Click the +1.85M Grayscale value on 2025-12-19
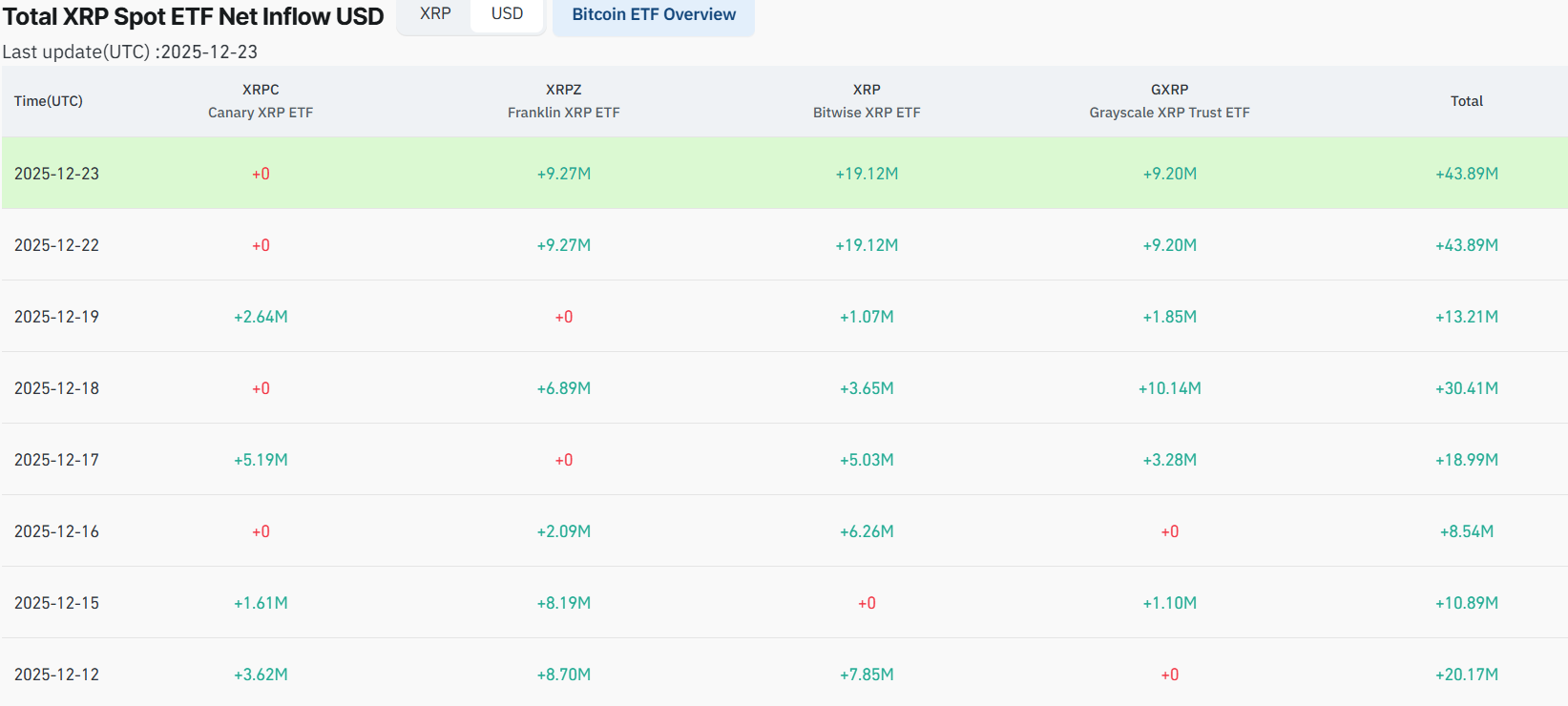1568x706 pixels. click(x=1170, y=317)
